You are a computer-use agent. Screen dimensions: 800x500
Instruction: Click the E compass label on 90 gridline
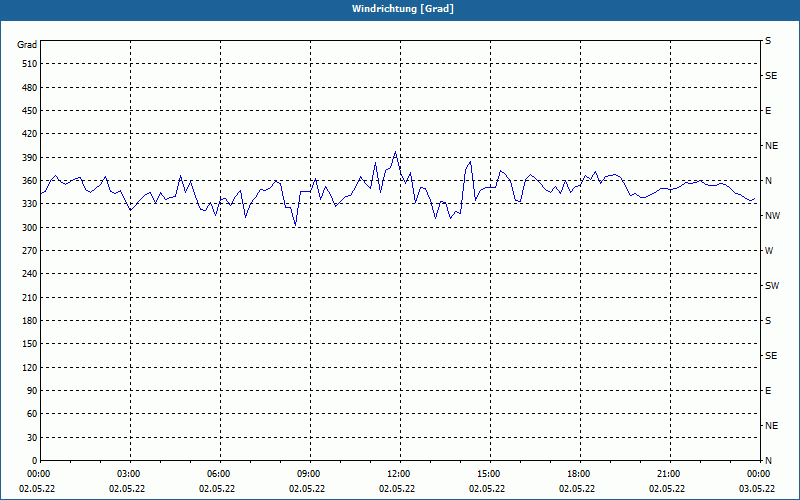[768, 391]
